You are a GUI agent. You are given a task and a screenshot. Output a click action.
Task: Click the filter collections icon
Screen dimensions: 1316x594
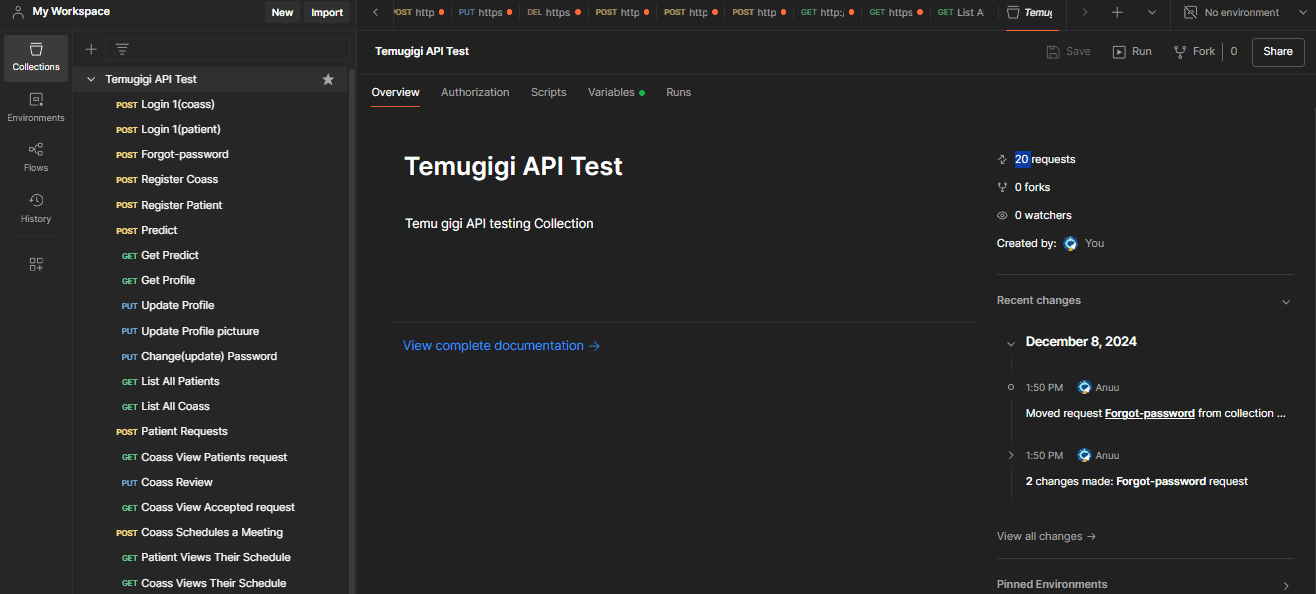point(122,49)
